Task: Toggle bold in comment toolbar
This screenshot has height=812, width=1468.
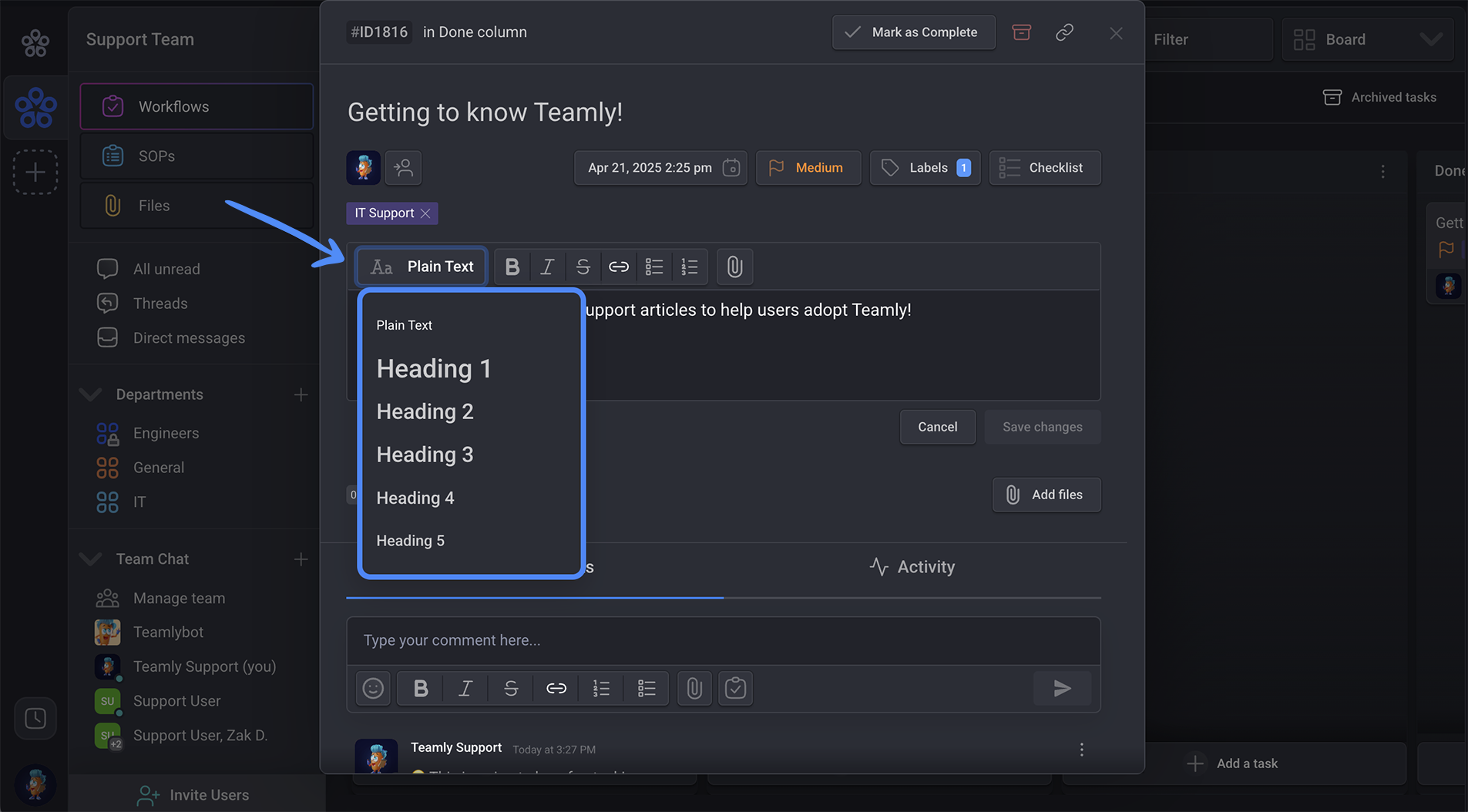Action: (421, 688)
